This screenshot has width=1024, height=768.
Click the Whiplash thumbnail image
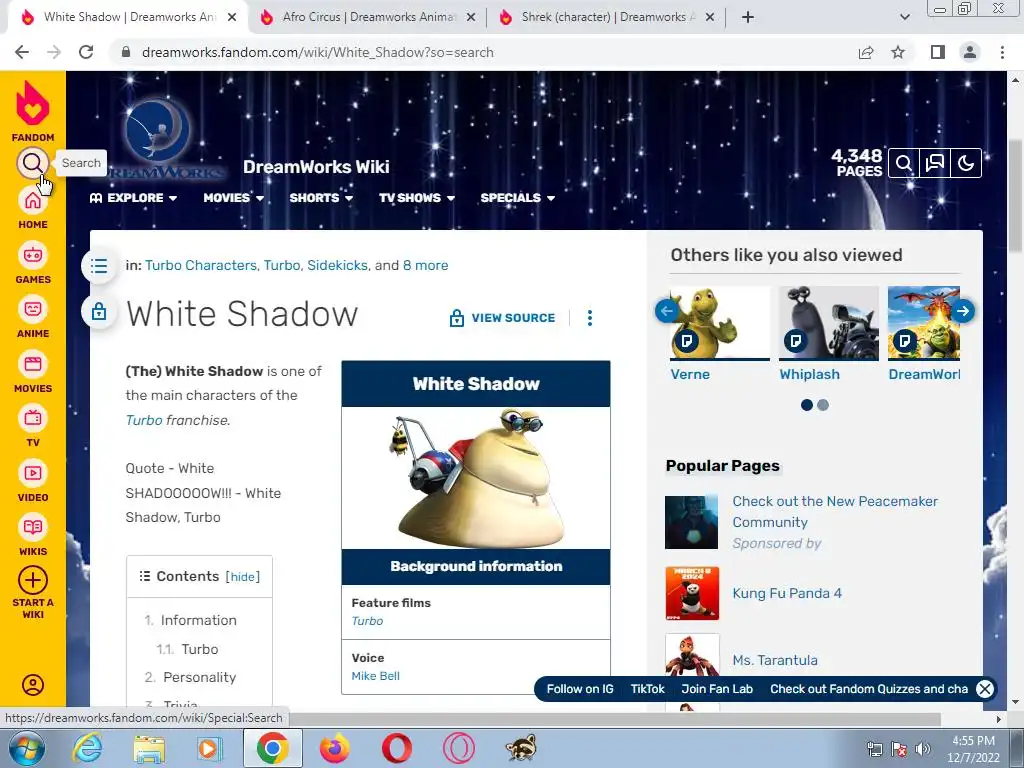pos(829,323)
